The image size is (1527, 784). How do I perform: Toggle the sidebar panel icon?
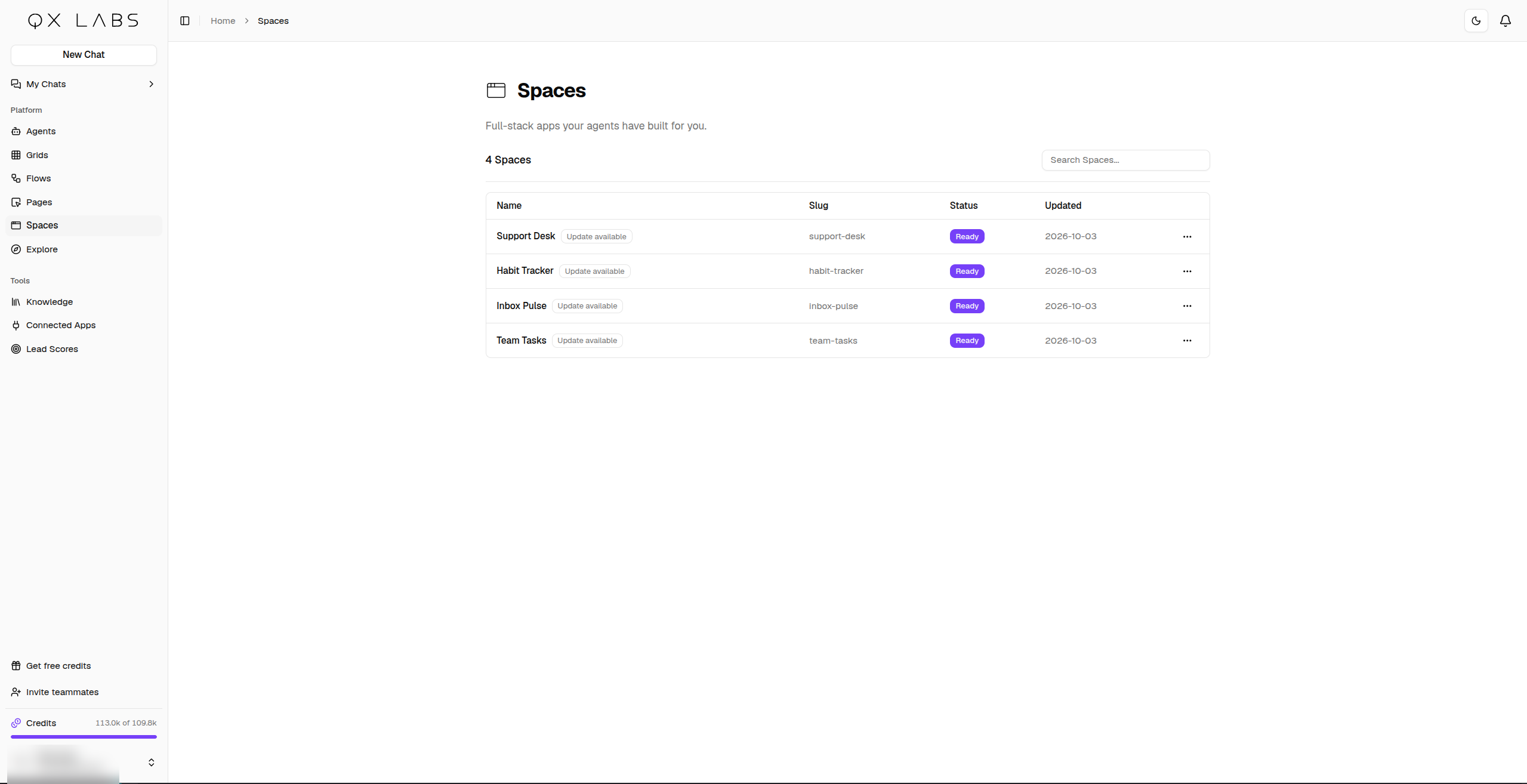click(185, 21)
